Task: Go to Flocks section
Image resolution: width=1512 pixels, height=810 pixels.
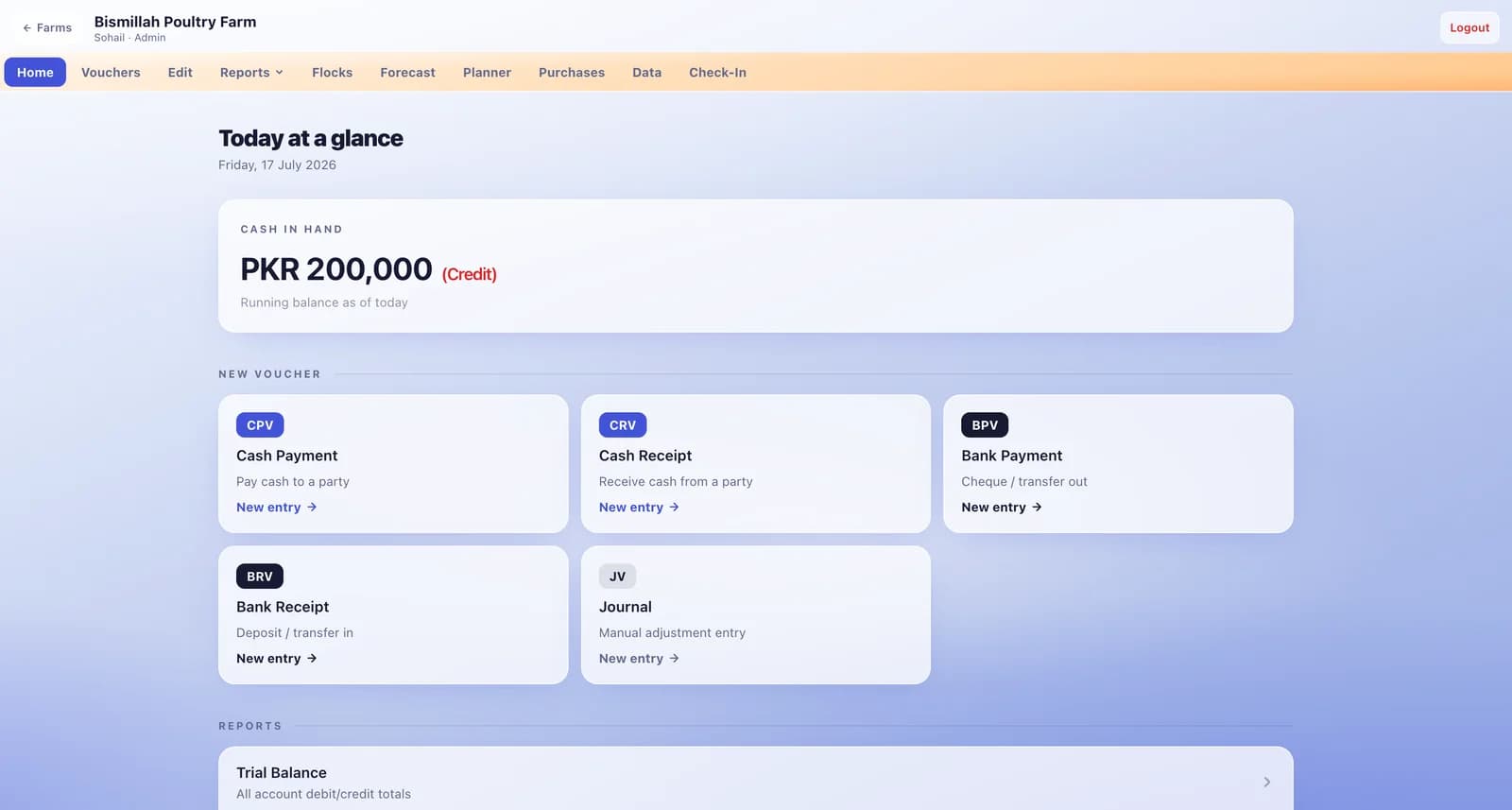Action: [x=332, y=72]
